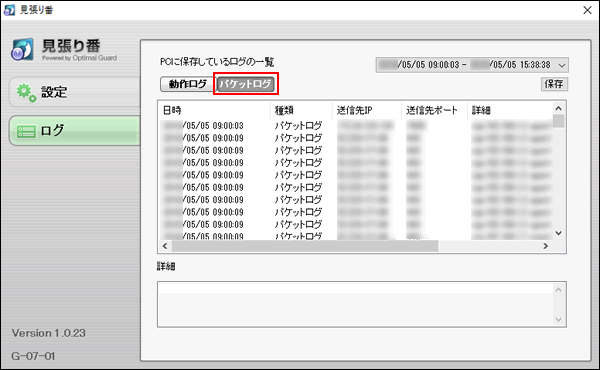Open the log date range dropdown
The width and height of the screenshot is (600, 370).
pos(472,65)
